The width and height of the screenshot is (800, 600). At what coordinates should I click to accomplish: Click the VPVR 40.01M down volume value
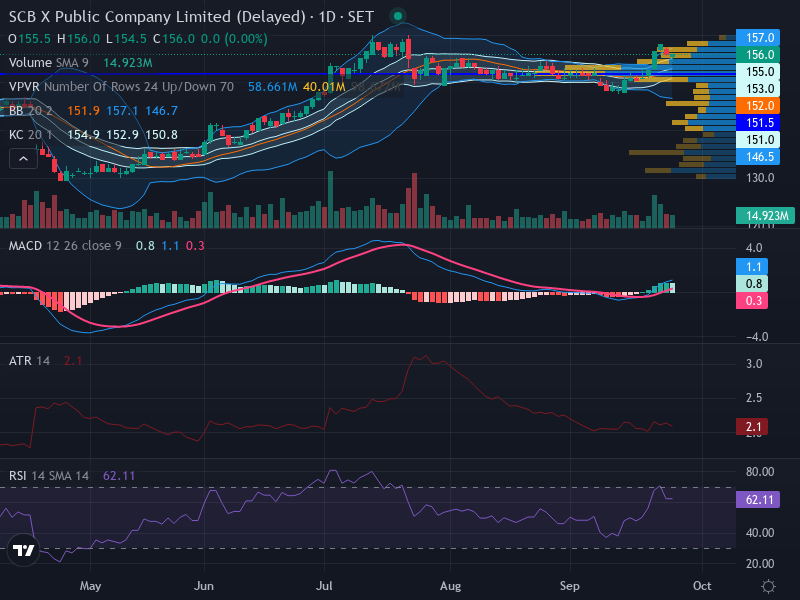click(x=324, y=87)
